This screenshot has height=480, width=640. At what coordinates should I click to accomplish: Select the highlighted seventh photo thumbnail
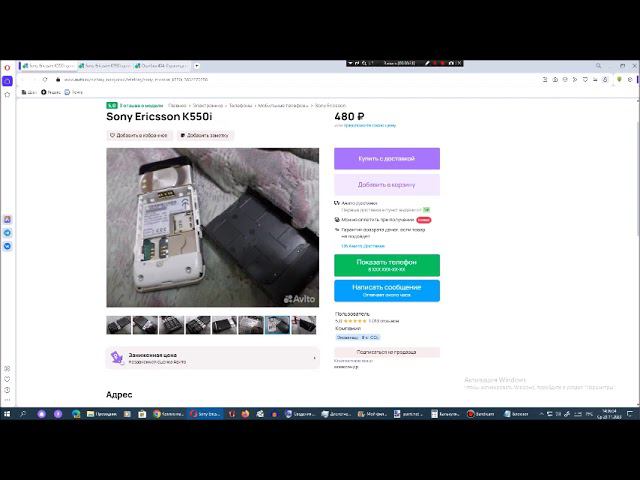pyautogui.click(x=277, y=325)
